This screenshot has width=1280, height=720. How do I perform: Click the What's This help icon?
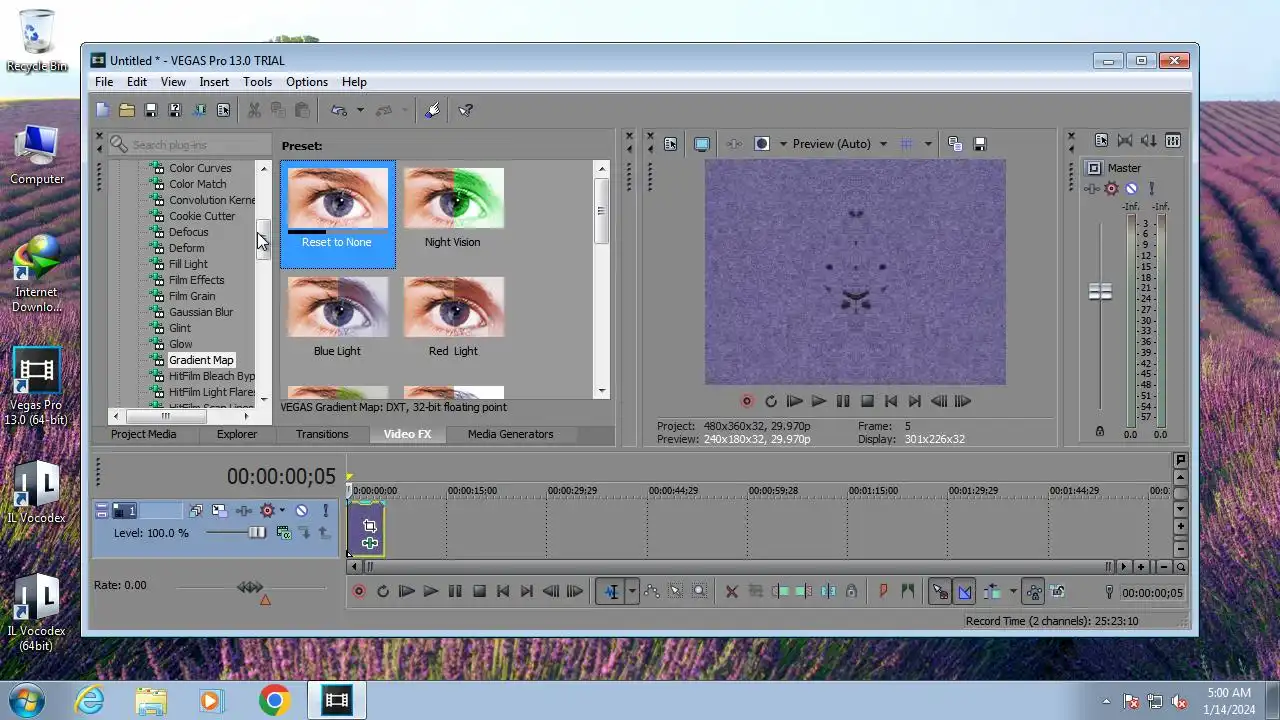pos(465,110)
